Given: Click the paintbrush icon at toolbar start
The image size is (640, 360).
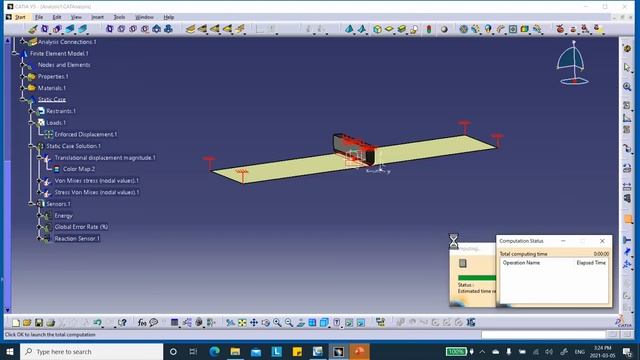Looking at the screenshot, I should 33,29.
